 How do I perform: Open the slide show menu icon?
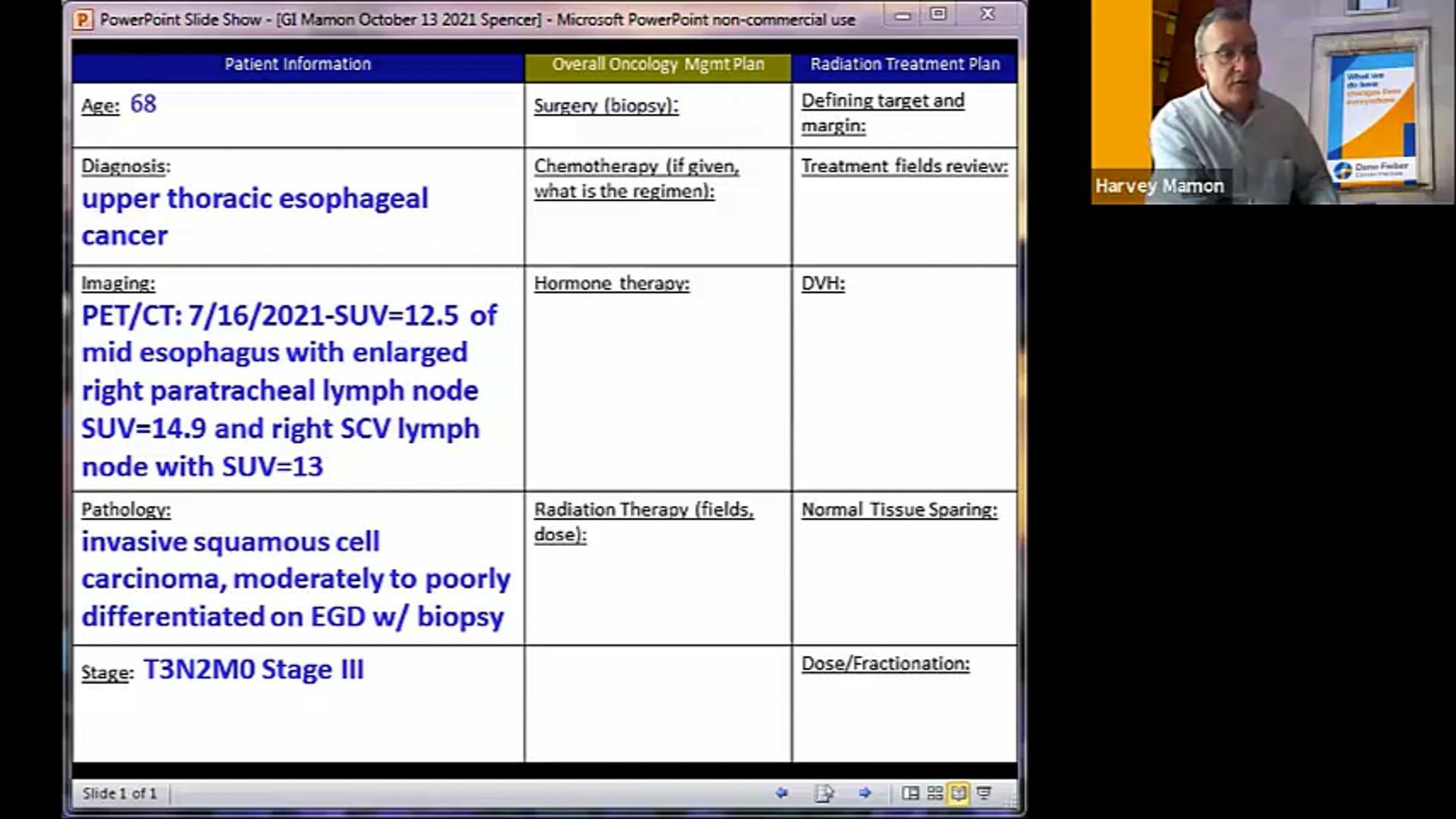824,793
